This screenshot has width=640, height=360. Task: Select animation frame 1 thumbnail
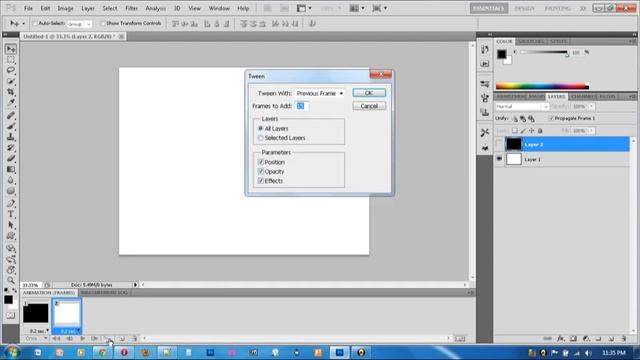[36, 313]
